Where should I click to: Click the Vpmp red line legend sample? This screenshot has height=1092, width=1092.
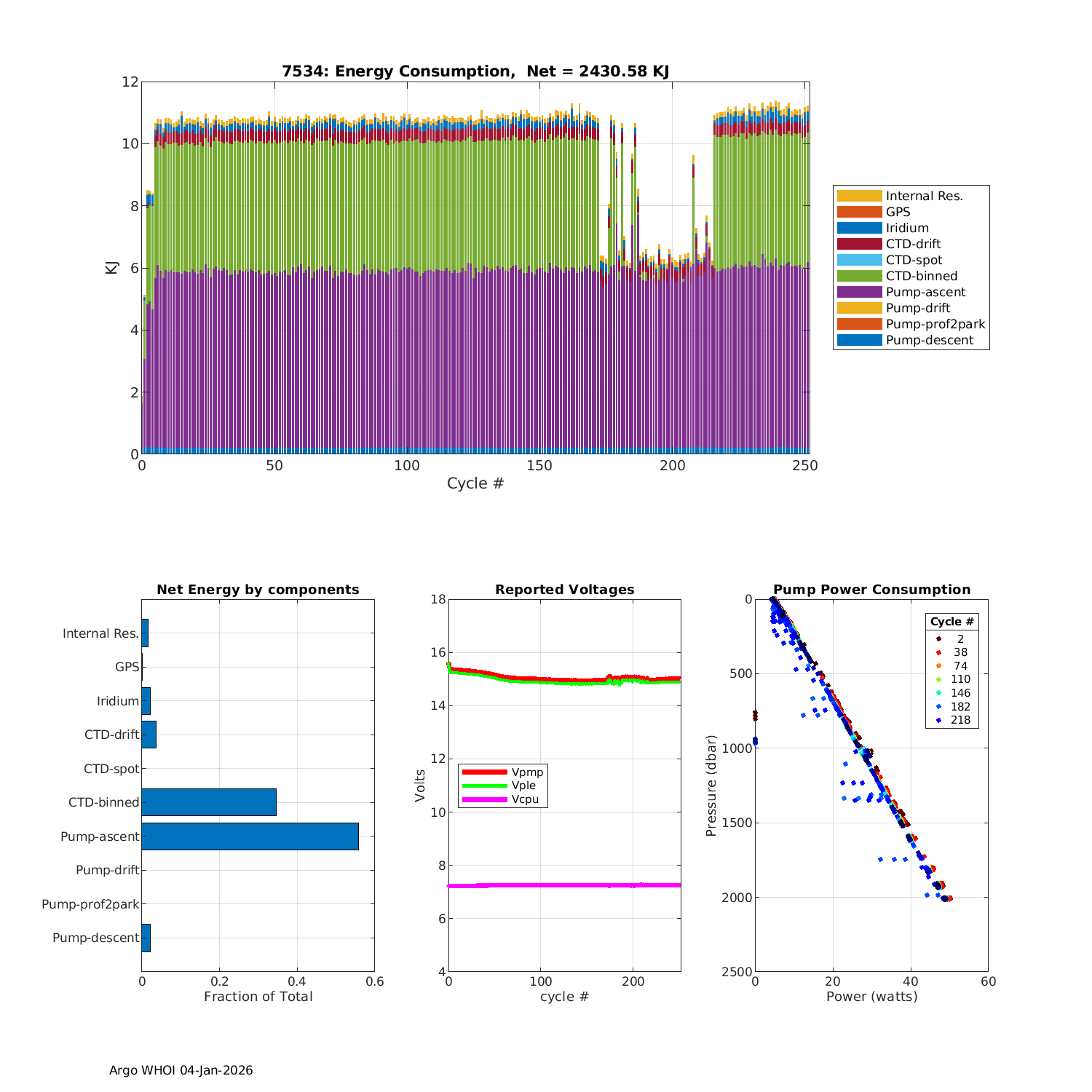pyautogui.click(x=484, y=772)
